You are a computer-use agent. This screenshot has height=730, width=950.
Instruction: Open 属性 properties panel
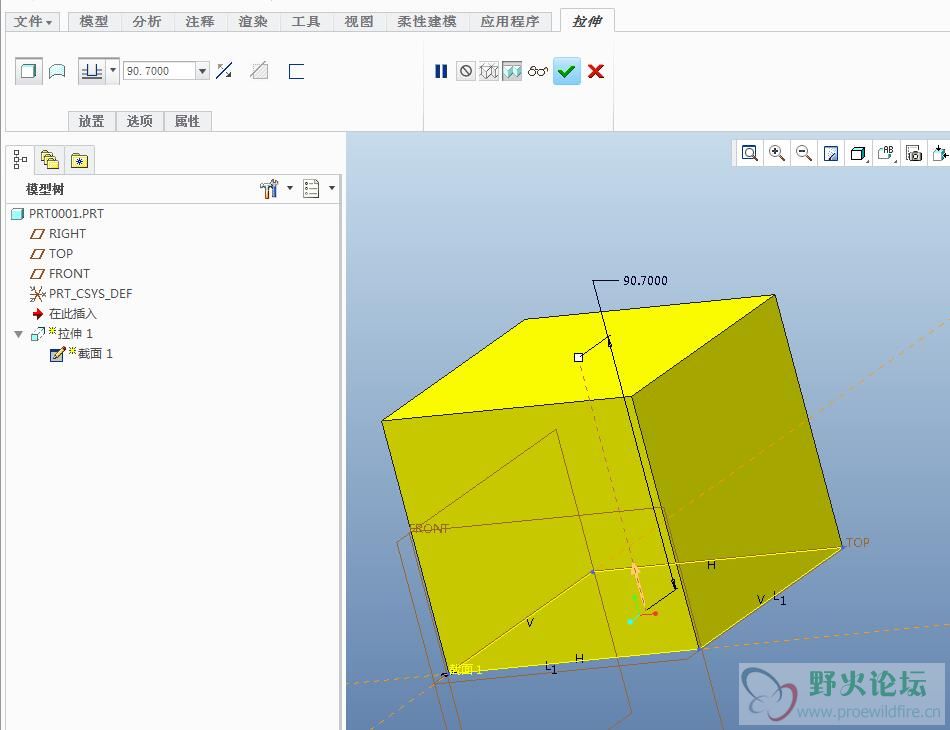point(187,121)
